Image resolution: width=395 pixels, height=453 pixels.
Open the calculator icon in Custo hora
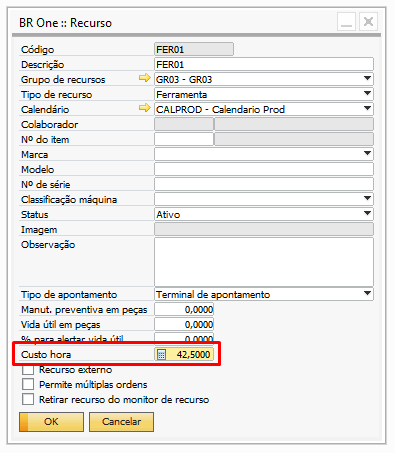pos(161,355)
